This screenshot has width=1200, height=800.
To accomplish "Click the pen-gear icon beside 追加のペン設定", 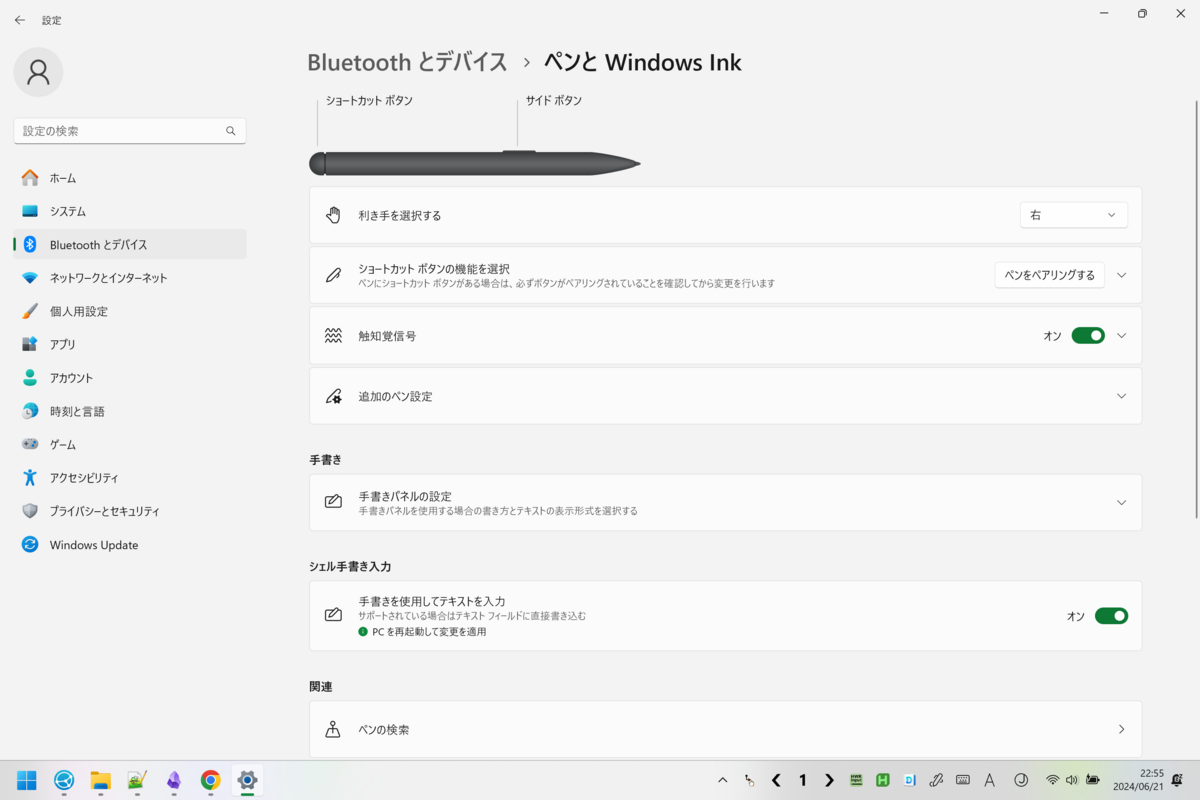I will (x=334, y=396).
